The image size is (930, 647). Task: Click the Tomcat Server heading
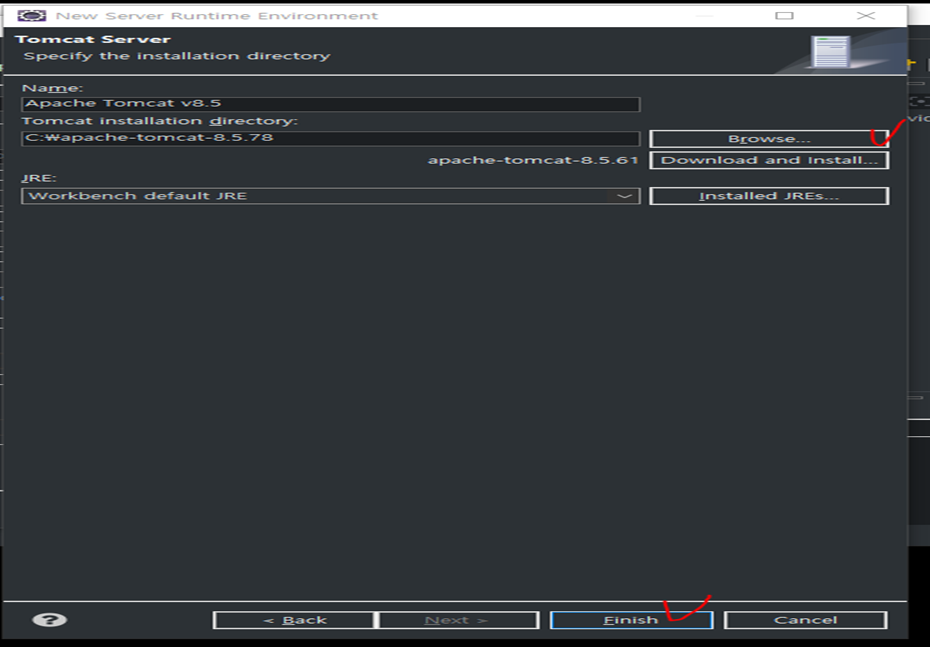(x=93, y=39)
